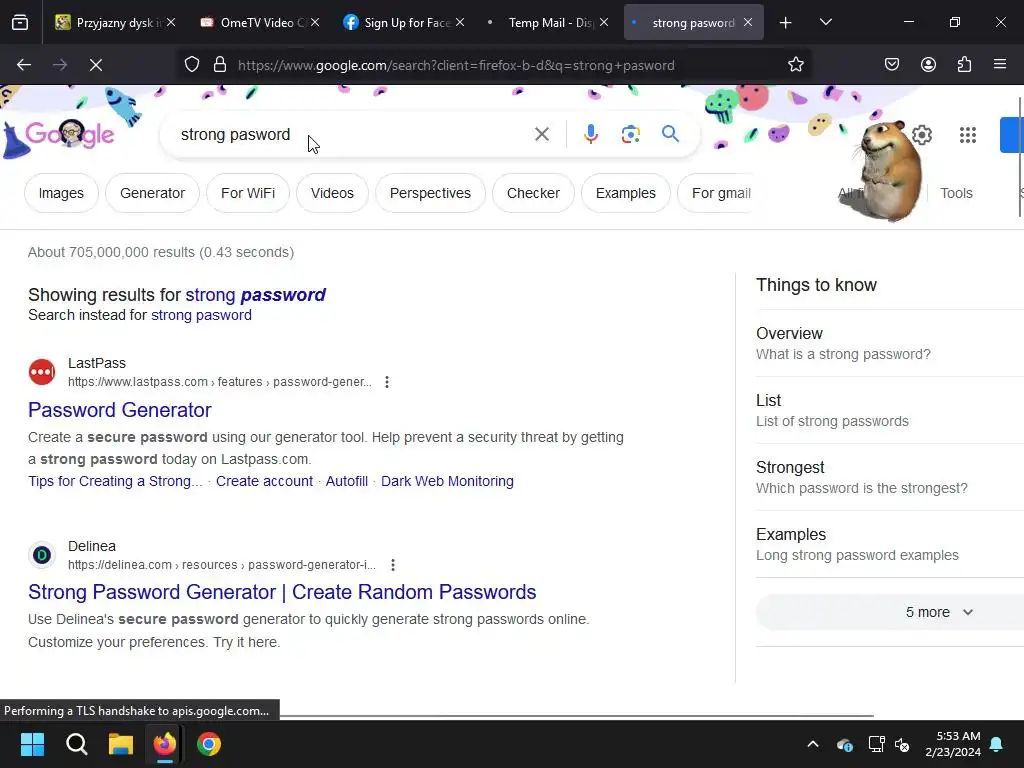This screenshot has height=768, width=1024.
Task: Filter results by Videos
Action: pos(332,193)
